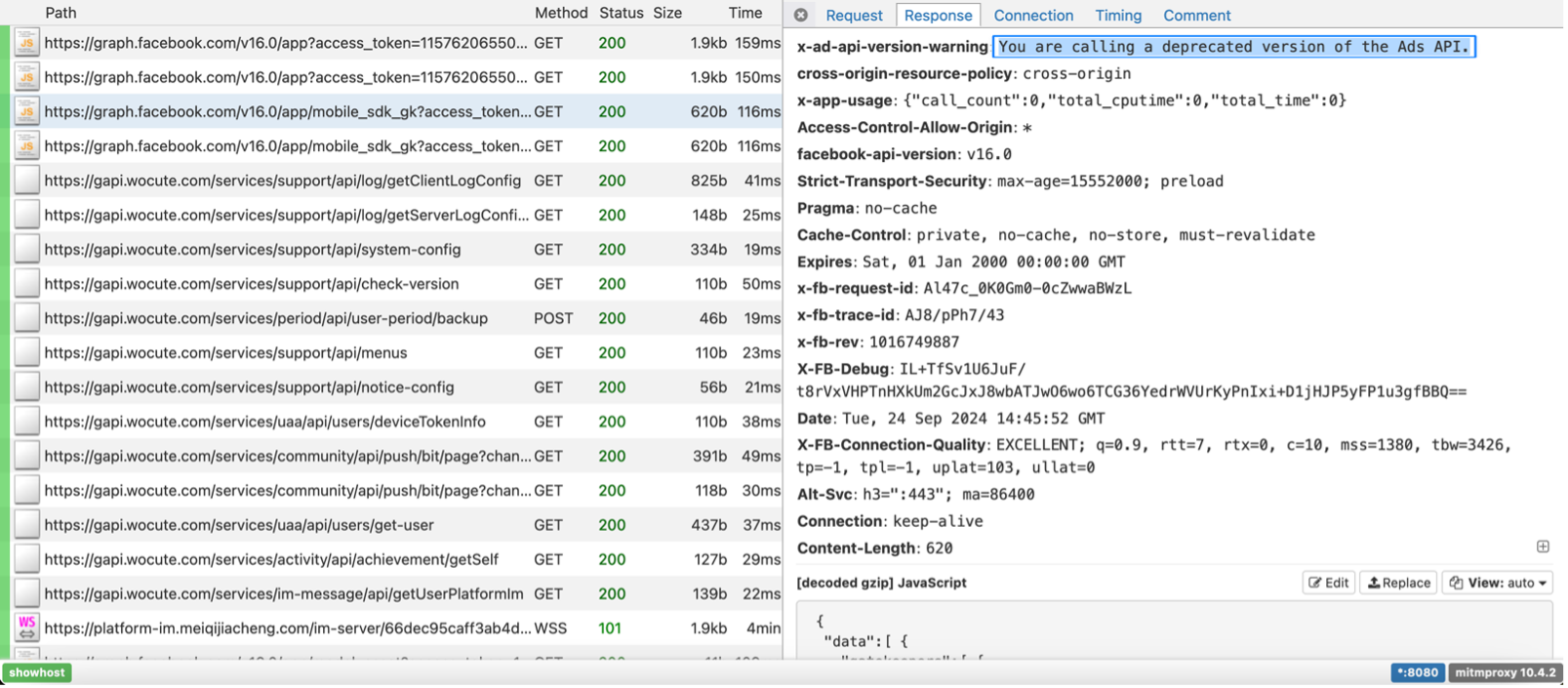Click the file icon beside the check-version request
This screenshot has width=1568, height=688.
click(x=26, y=284)
